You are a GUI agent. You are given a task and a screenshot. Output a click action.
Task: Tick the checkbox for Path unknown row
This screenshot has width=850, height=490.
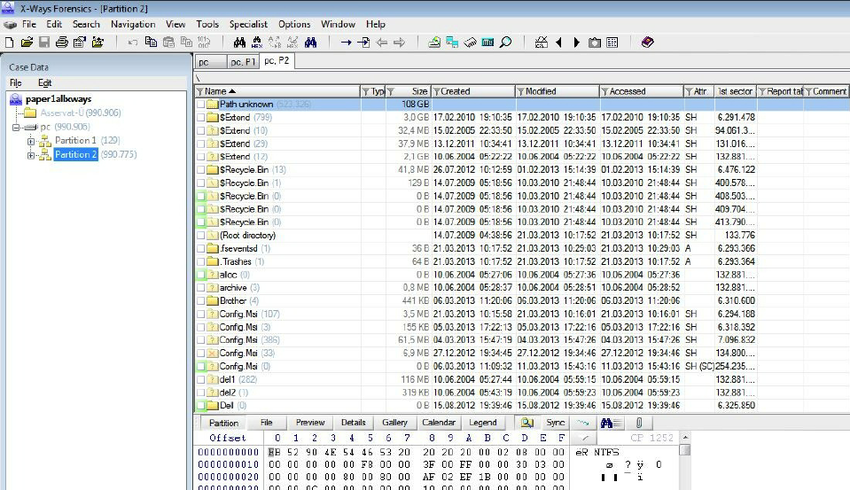coord(201,104)
